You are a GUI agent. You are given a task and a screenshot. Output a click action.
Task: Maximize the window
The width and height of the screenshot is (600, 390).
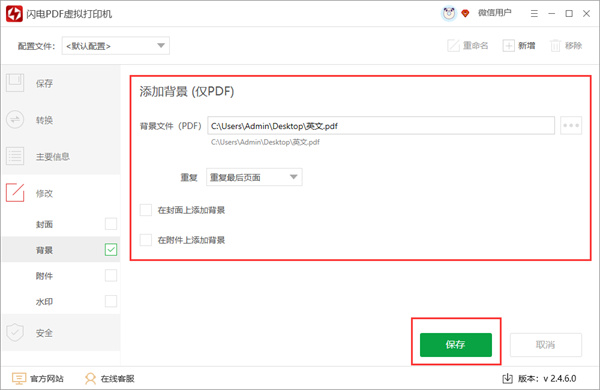point(569,14)
